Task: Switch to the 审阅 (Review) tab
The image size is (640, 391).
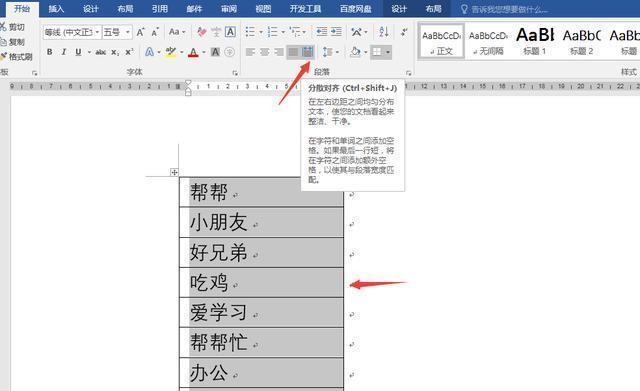Action: (229, 9)
